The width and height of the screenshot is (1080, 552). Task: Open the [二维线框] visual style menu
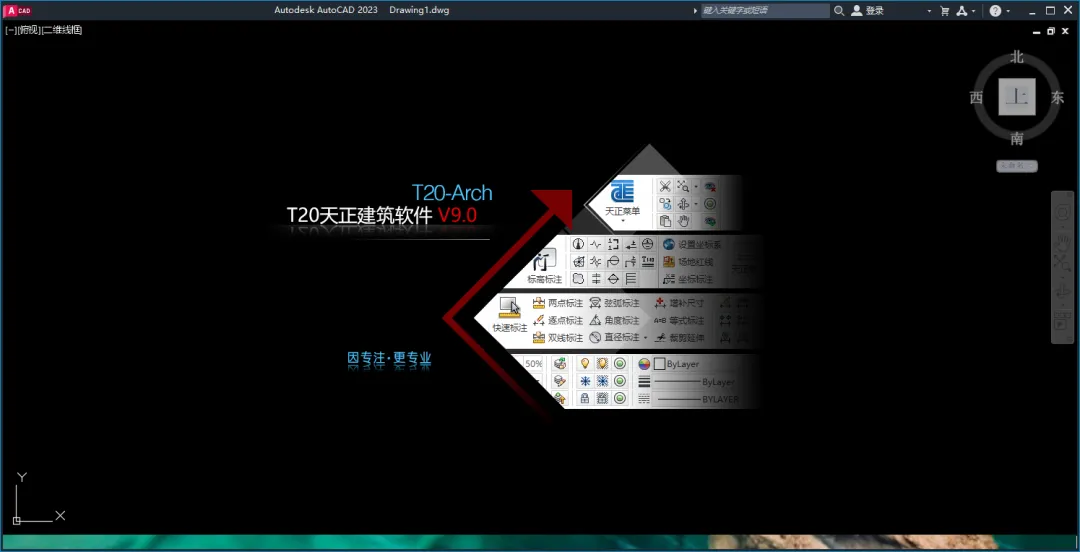(x=62, y=30)
